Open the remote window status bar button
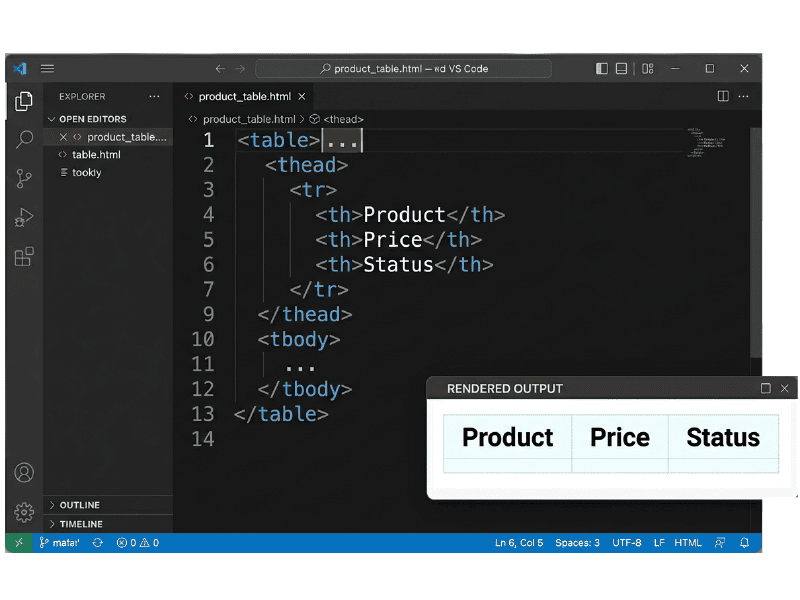 tap(19, 543)
